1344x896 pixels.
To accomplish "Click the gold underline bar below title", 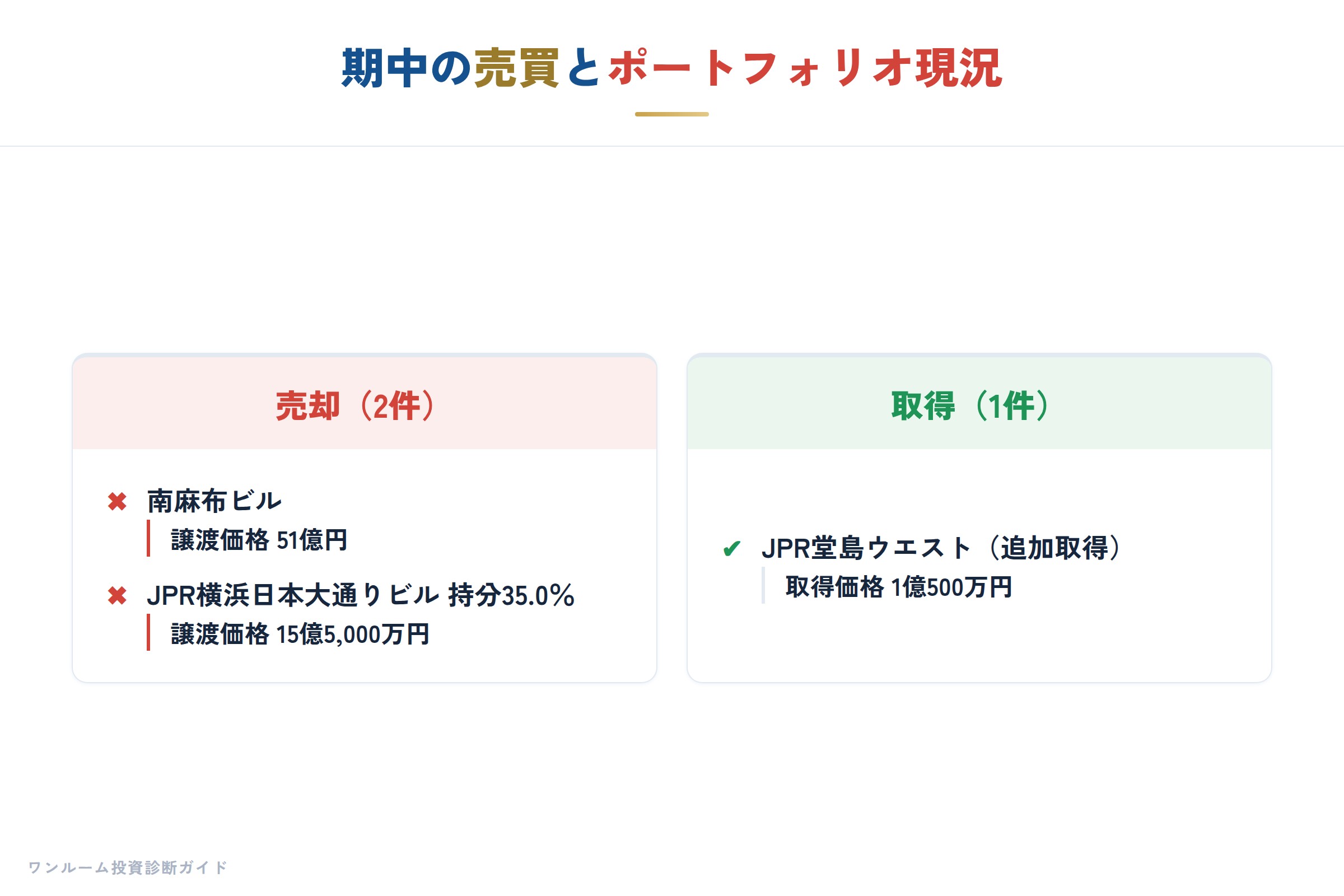I will 672,114.
